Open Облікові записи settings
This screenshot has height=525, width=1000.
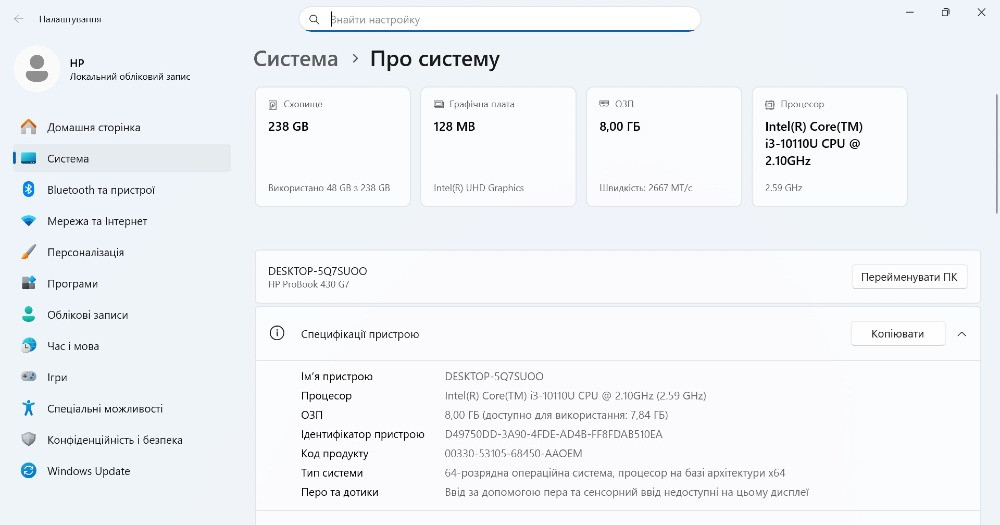122,314
